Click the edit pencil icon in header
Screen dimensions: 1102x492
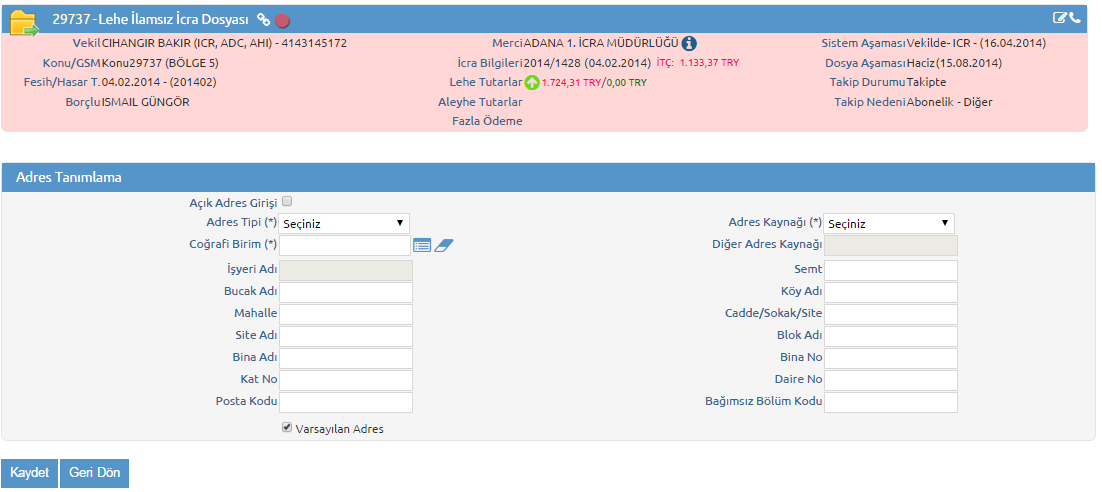point(1060,18)
